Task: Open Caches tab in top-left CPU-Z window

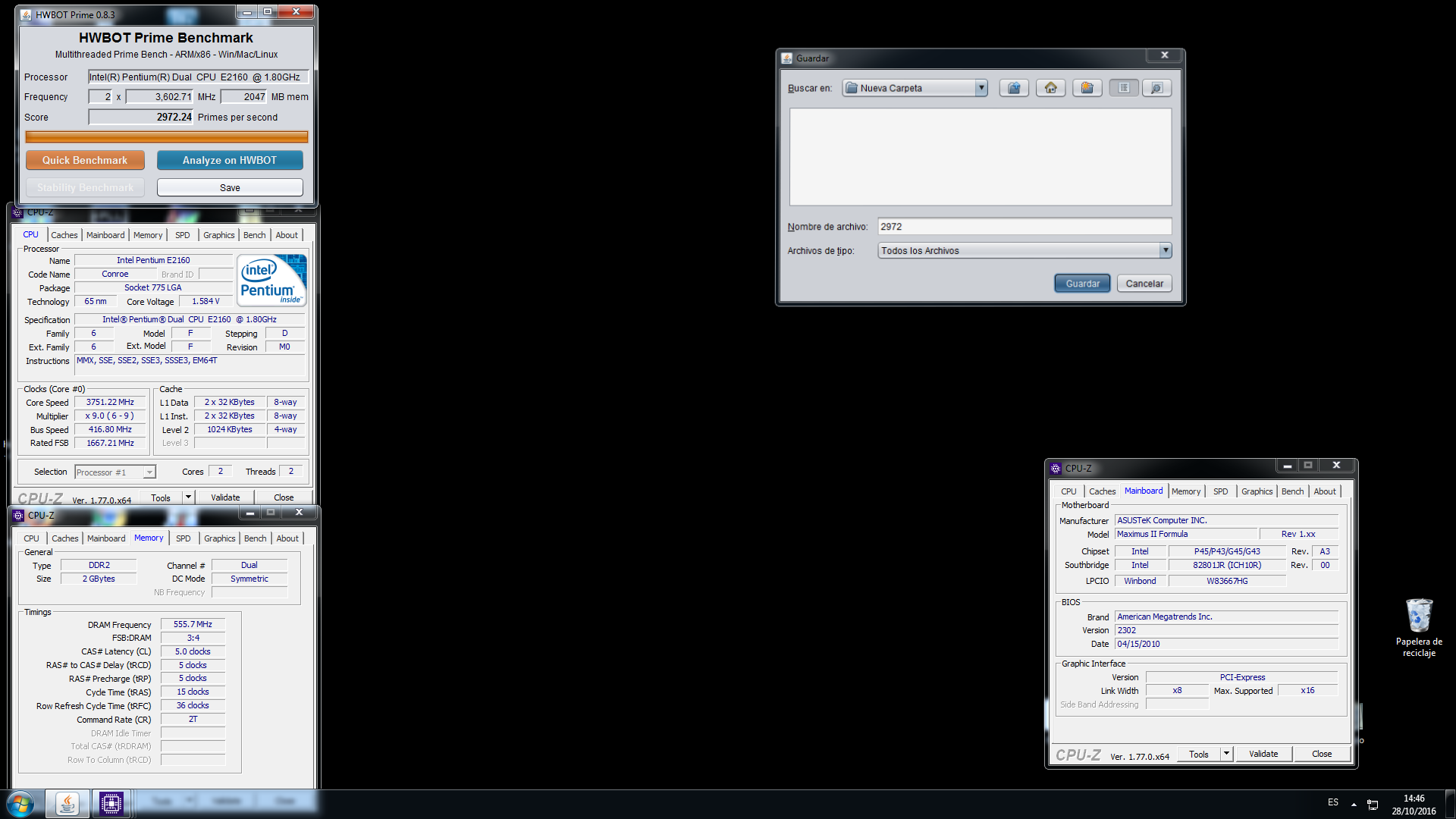Action: pyautogui.click(x=64, y=235)
